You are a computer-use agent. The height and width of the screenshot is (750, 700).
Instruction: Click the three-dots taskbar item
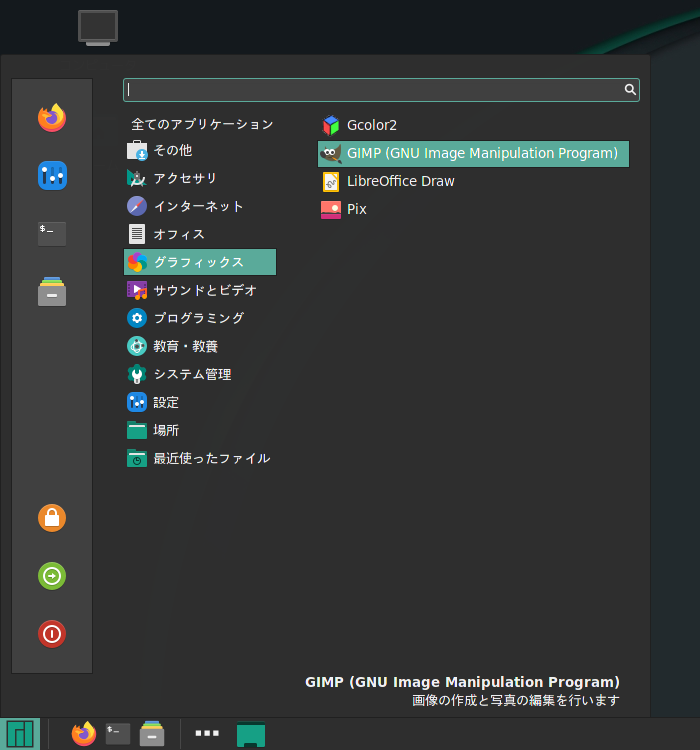tap(207, 733)
